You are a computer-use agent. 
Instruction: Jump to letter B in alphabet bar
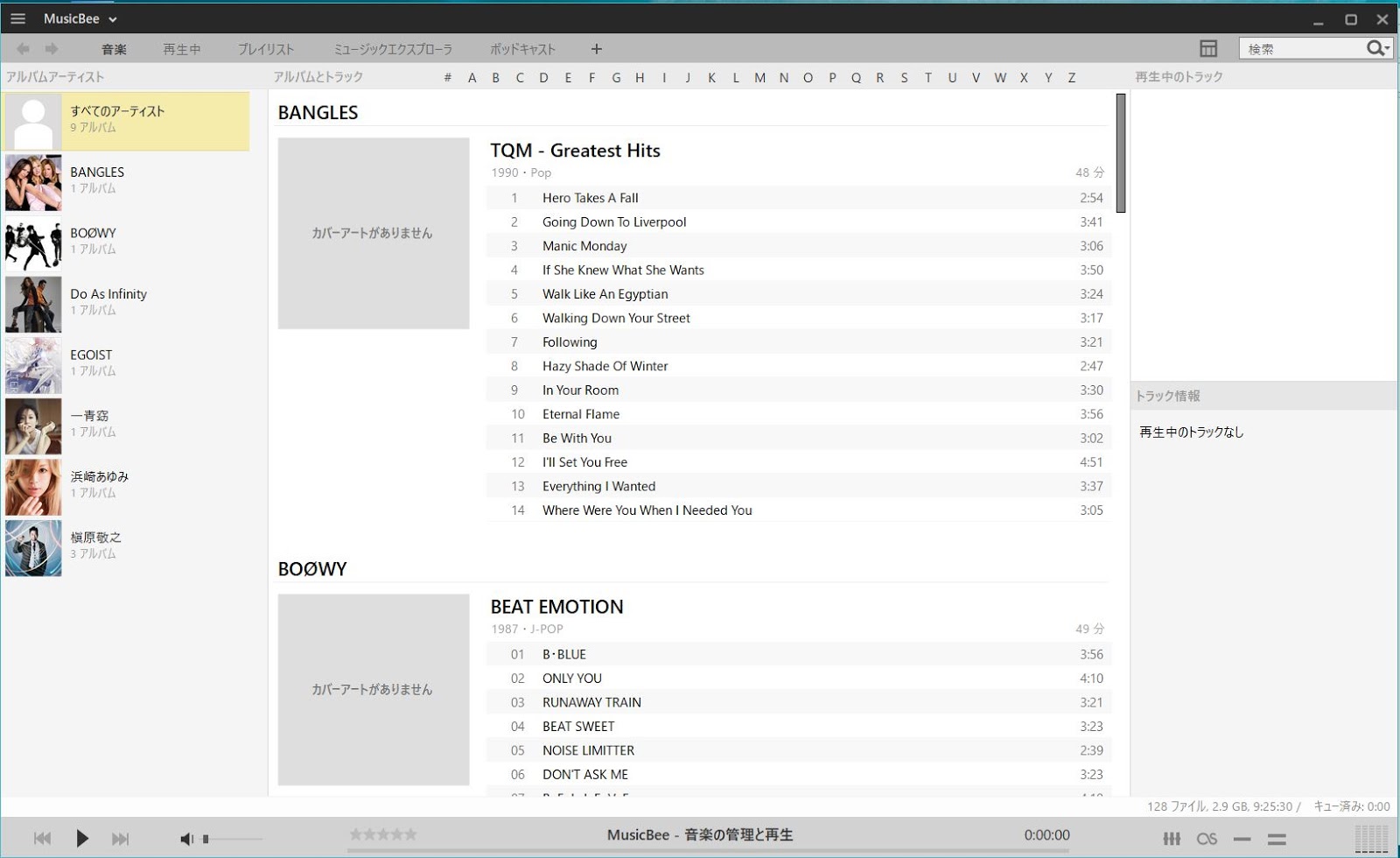(x=496, y=78)
